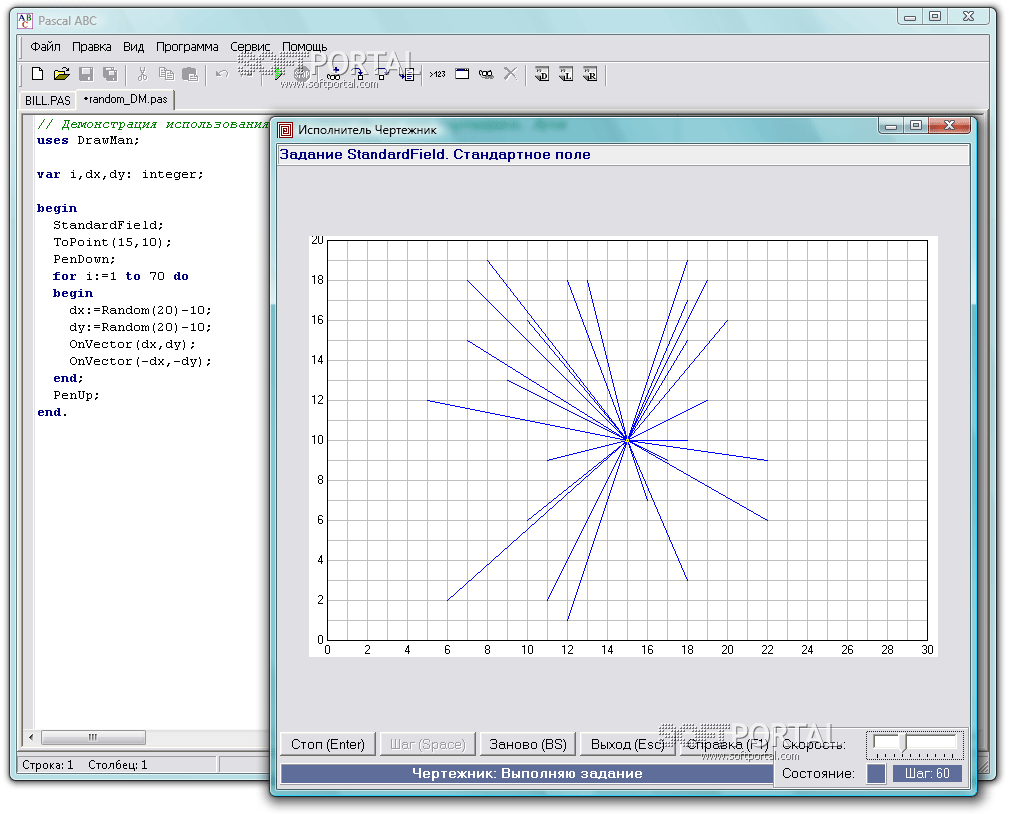Click the Undo arrow icon
Image resolution: width=1010 pixels, height=814 pixels.
[222, 74]
